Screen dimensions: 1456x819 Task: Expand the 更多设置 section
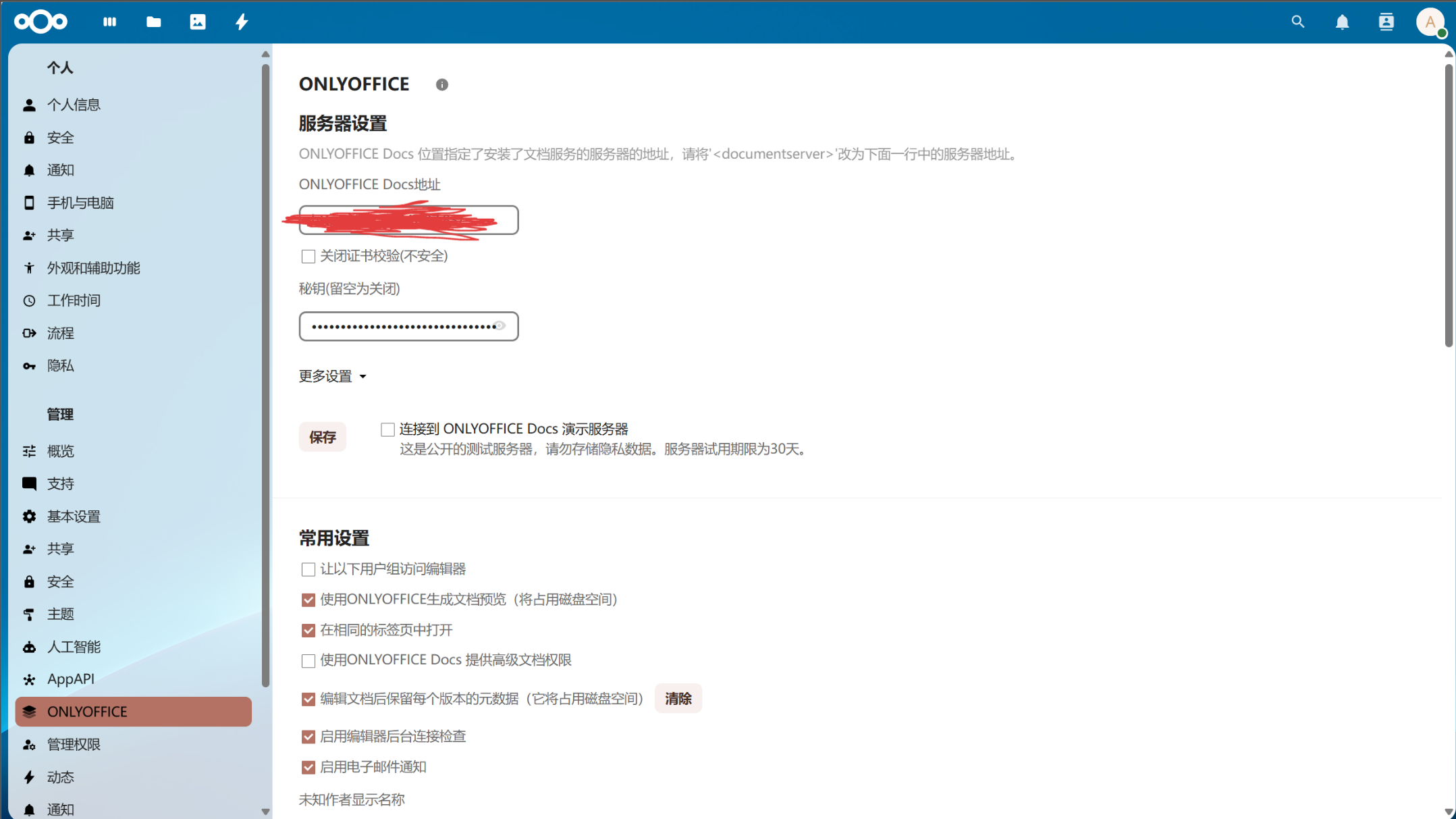point(332,376)
